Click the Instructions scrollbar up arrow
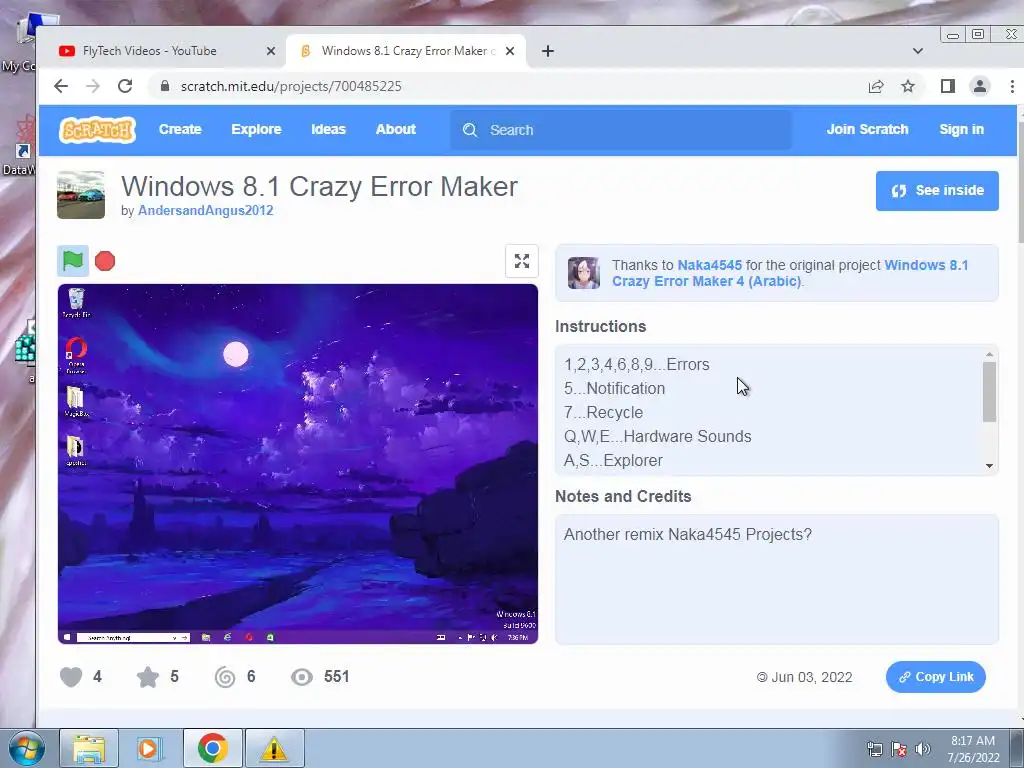1024x768 pixels. click(989, 354)
